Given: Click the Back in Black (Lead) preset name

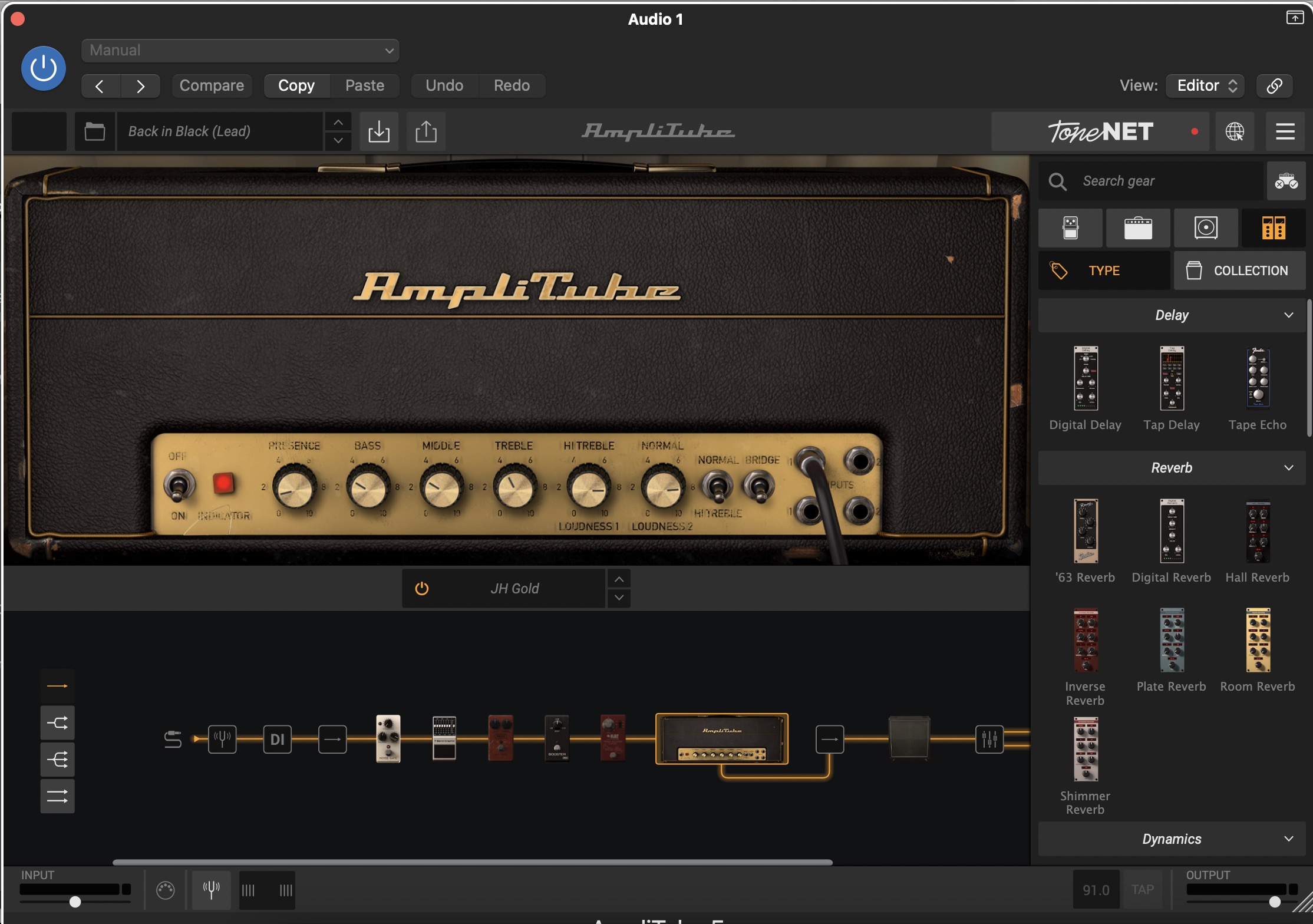Looking at the screenshot, I should (x=219, y=131).
